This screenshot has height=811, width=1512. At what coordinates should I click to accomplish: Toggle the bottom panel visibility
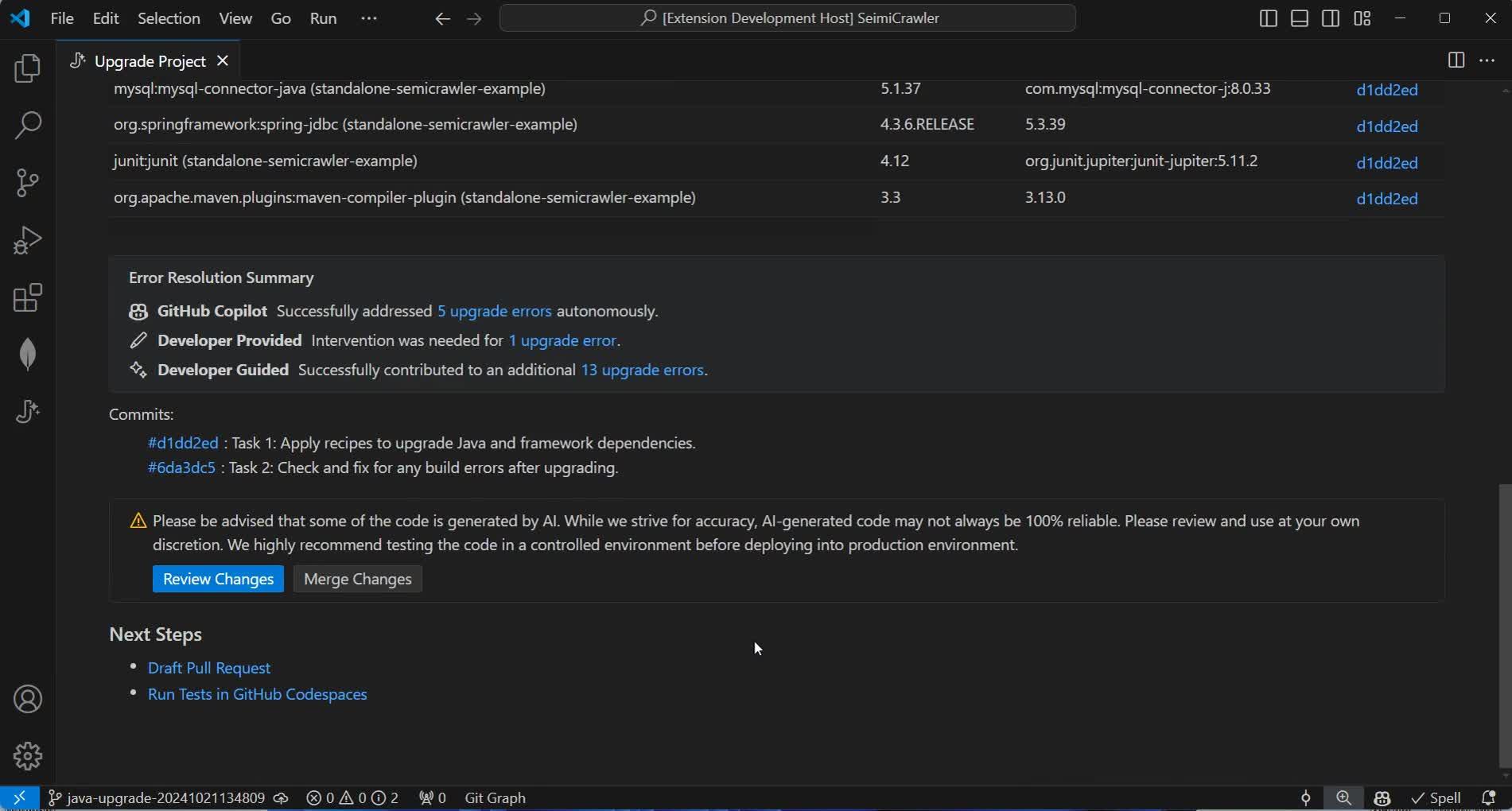click(1298, 17)
